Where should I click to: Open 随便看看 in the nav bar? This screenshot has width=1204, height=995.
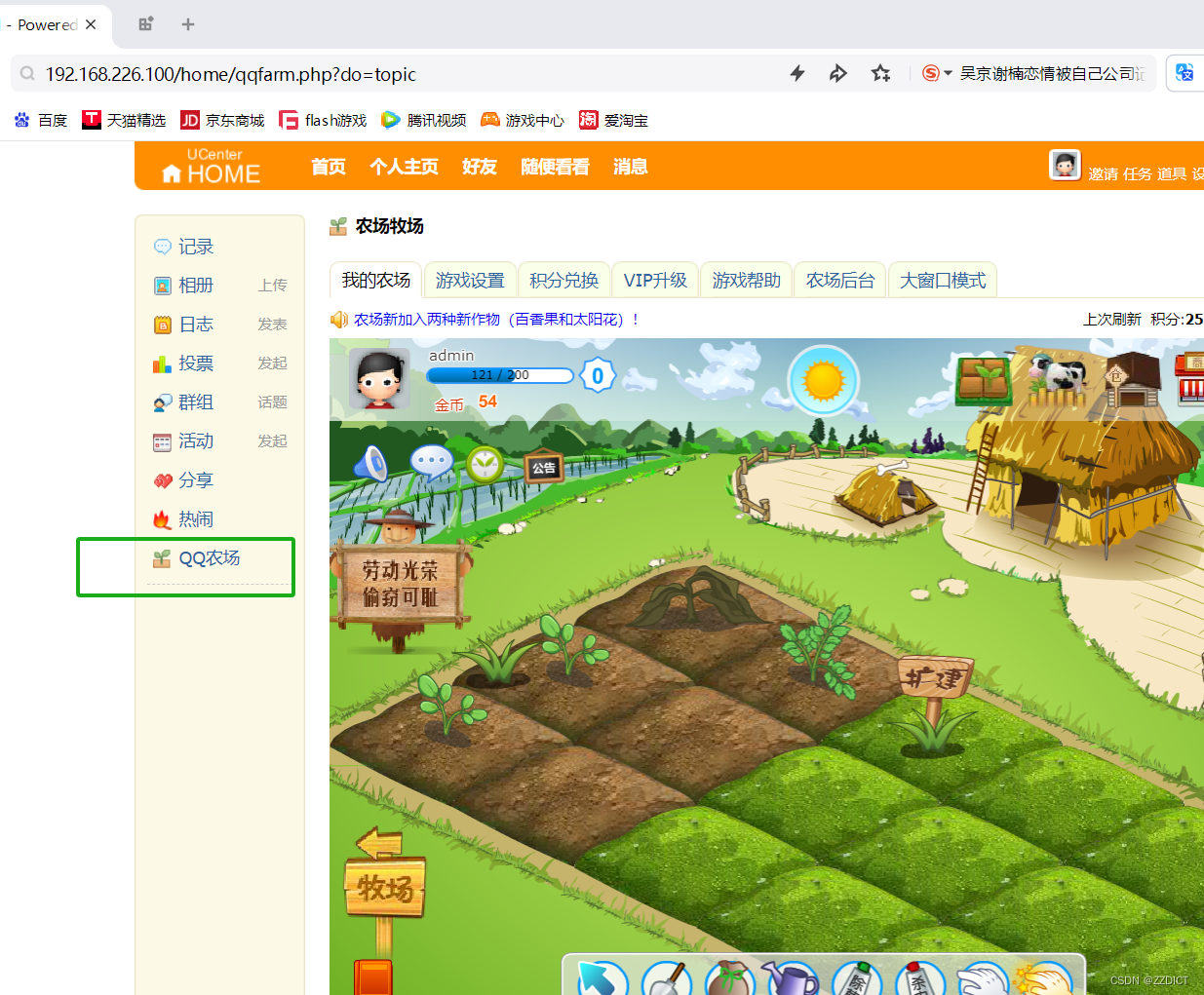[x=556, y=167]
